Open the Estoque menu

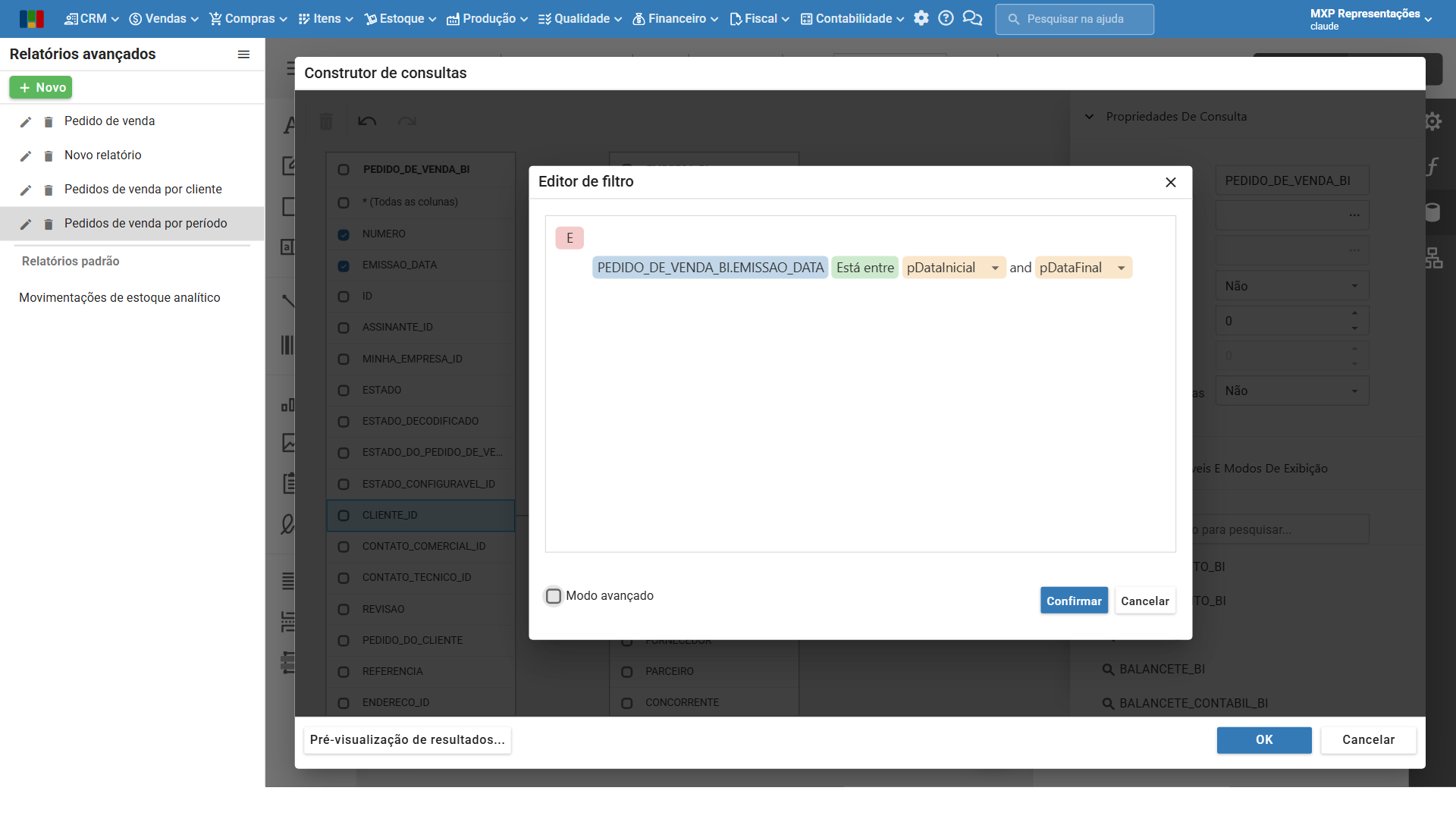coord(400,19)
